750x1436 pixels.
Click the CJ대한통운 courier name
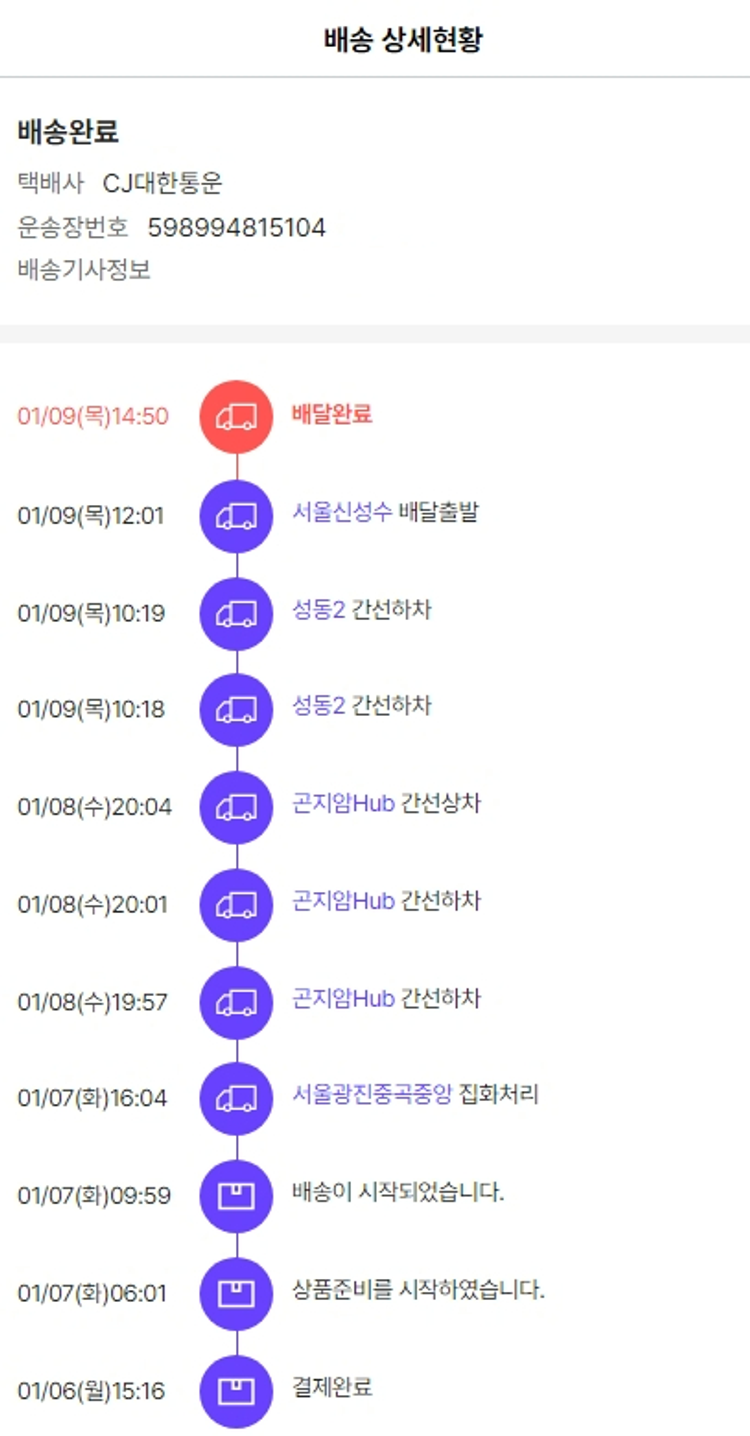point(162,184)
